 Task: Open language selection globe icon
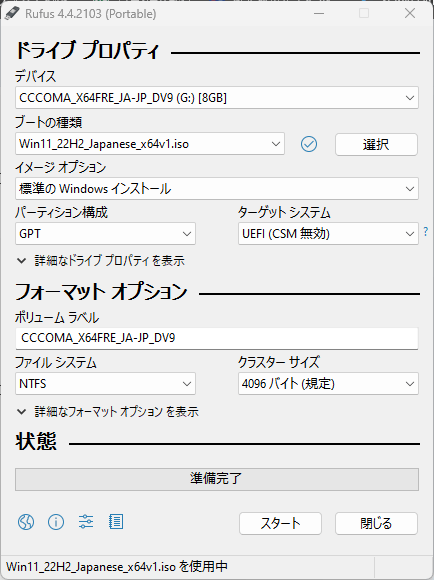pyautogui.click(x=26, y=522)
